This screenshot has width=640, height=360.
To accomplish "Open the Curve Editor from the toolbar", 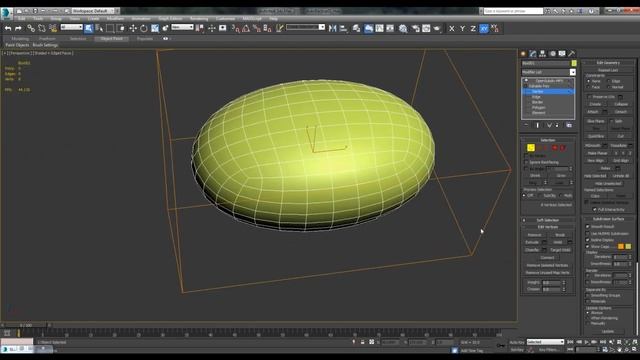I will [380, 28].
